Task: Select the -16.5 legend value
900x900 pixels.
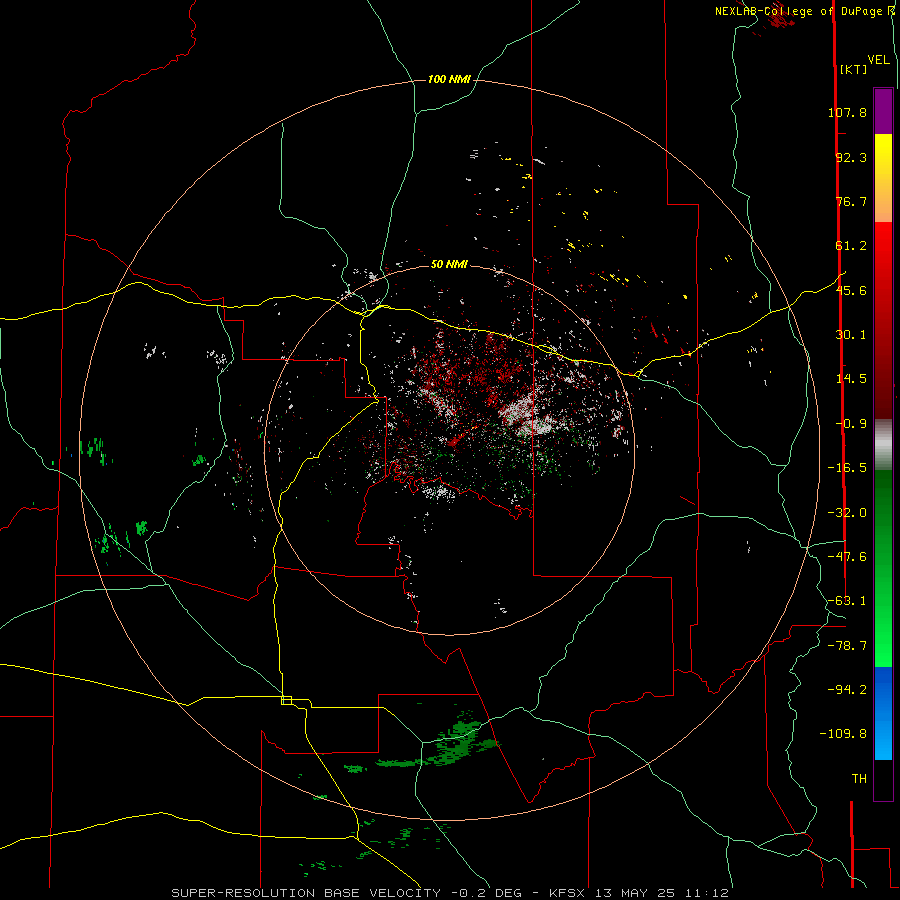Action: 847,468
